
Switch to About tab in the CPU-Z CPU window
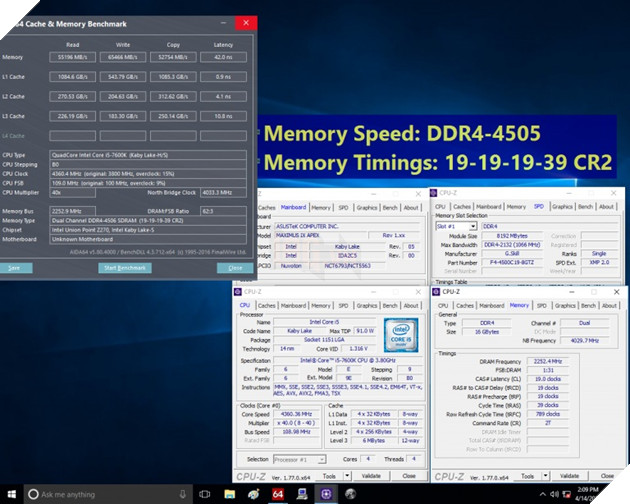click(411, 306)
